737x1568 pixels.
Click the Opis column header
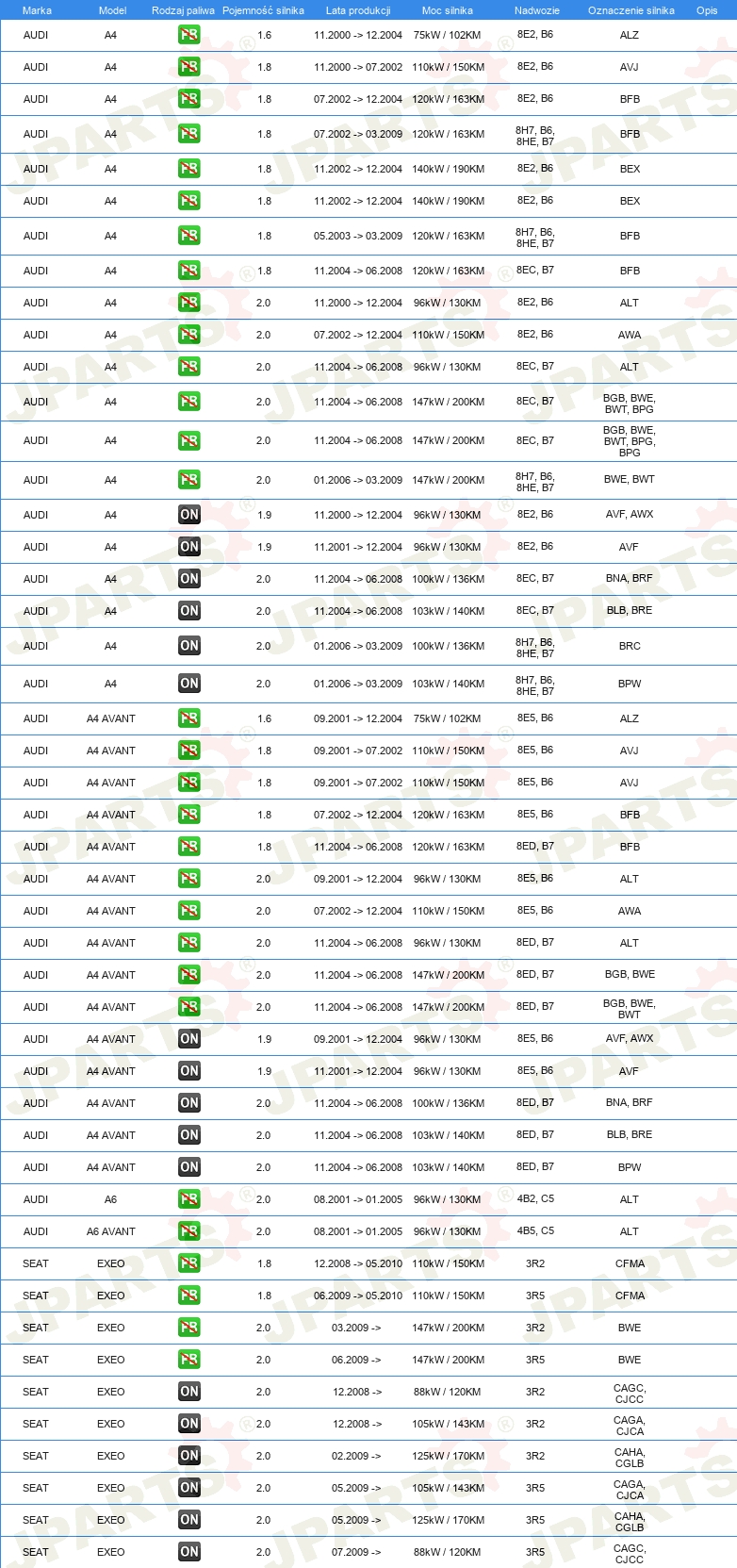tap(707, 10)
